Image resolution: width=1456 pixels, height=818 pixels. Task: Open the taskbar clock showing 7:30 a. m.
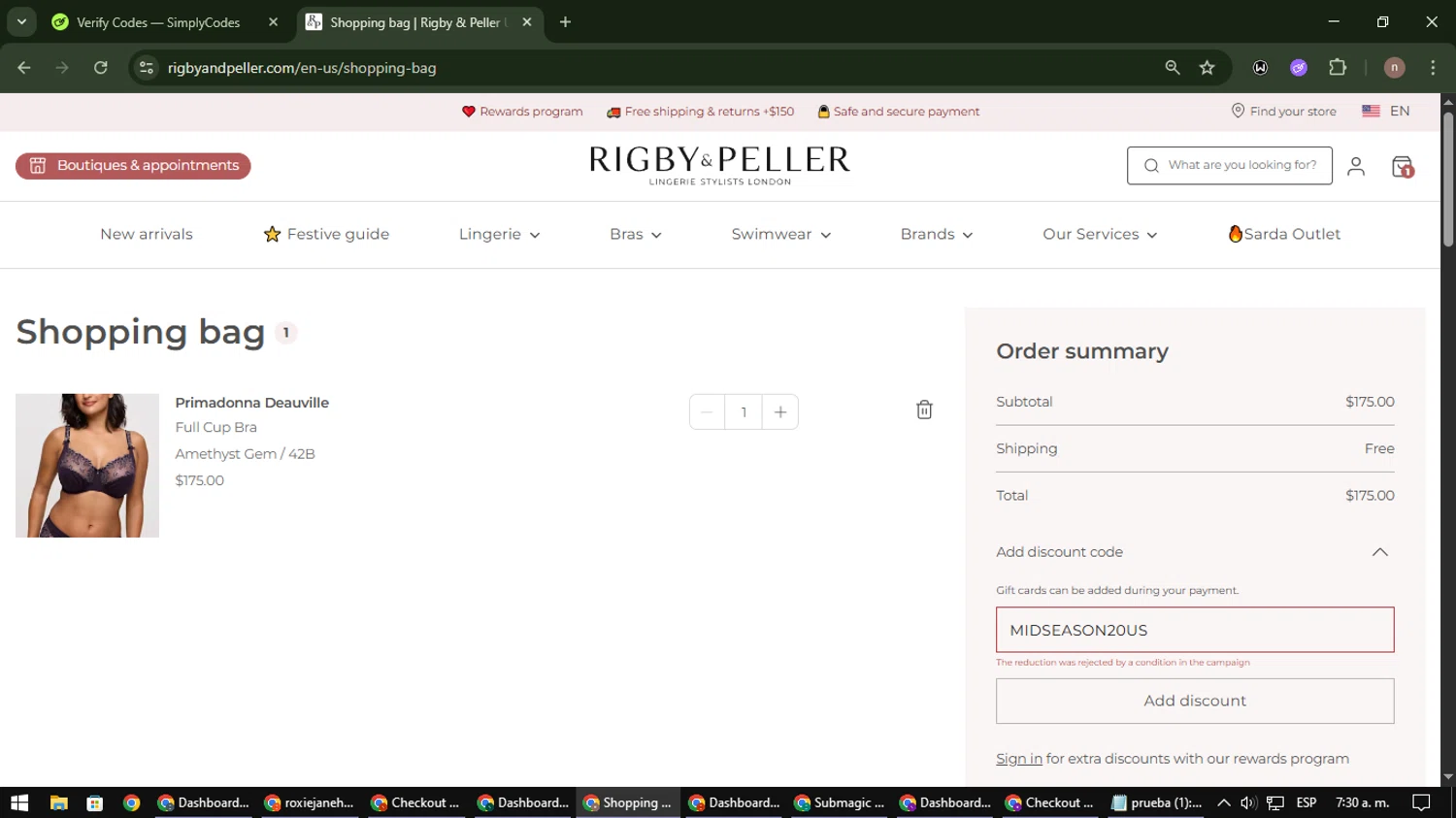coord(1363,802)
